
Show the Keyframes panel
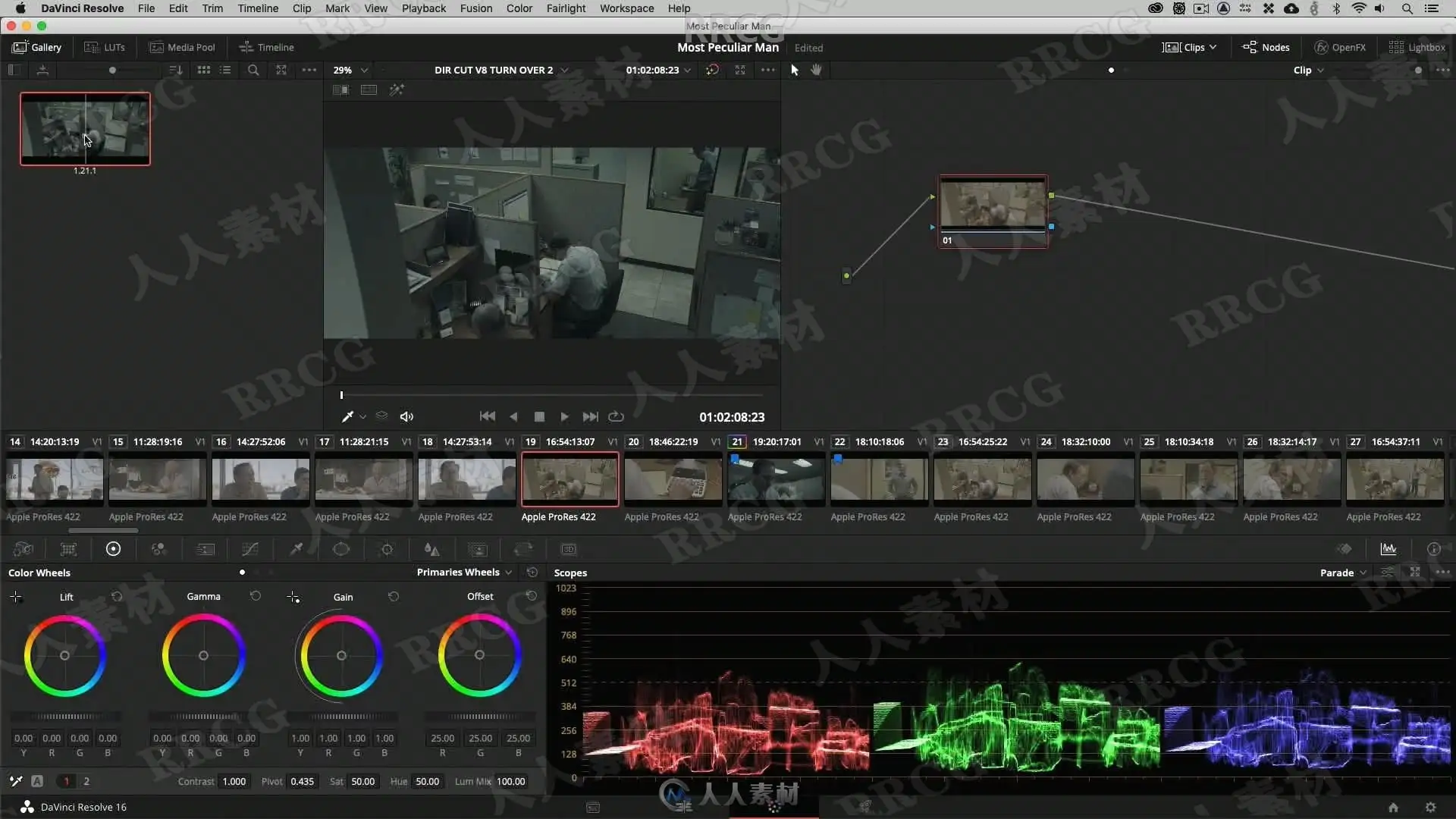click(1345, 549)
